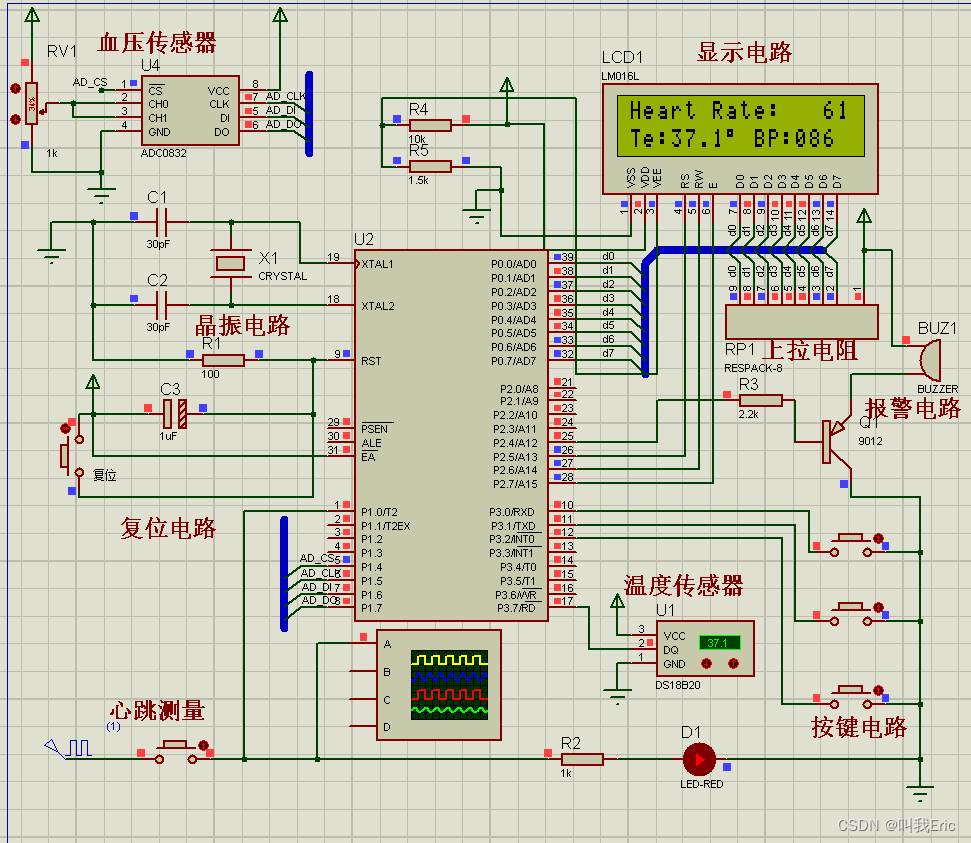Click the P3.2/INT0 pin label
971x843 pixels.
click(x=512, y=539)
